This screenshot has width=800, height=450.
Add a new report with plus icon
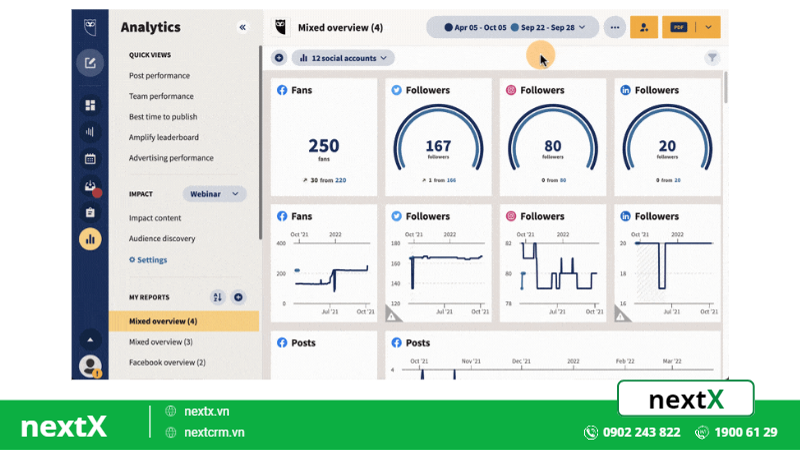pyautogui.click(x=238, y=297)
